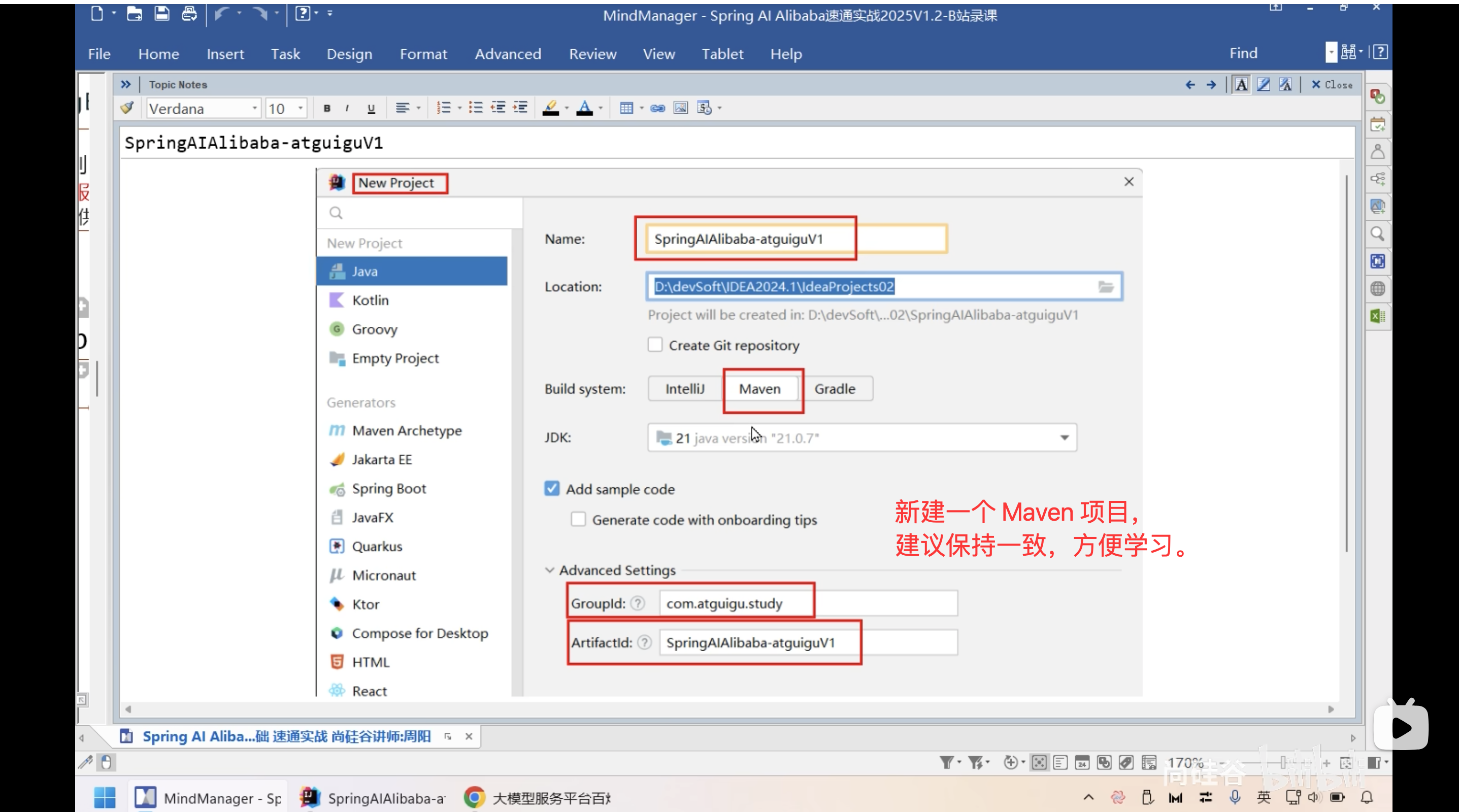Screen dimensions: 1459x812
Task: Toggle the Create Git repository checkbox
Action: click(655, 345)
